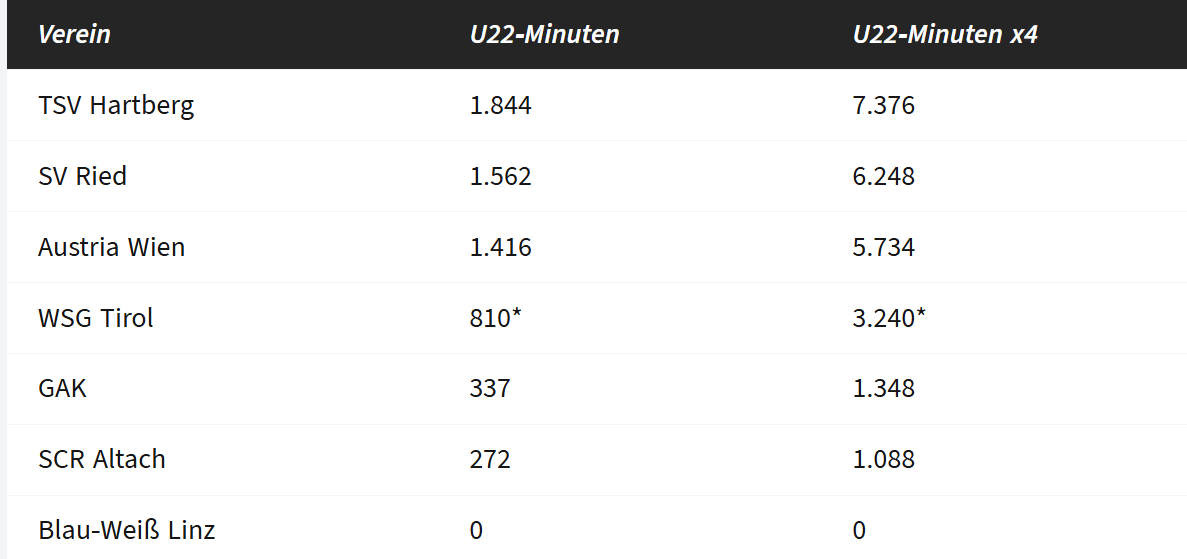Select the 7.376 value for TSV Hartberg
1187x559 pixels.
[x=883, y=105]
